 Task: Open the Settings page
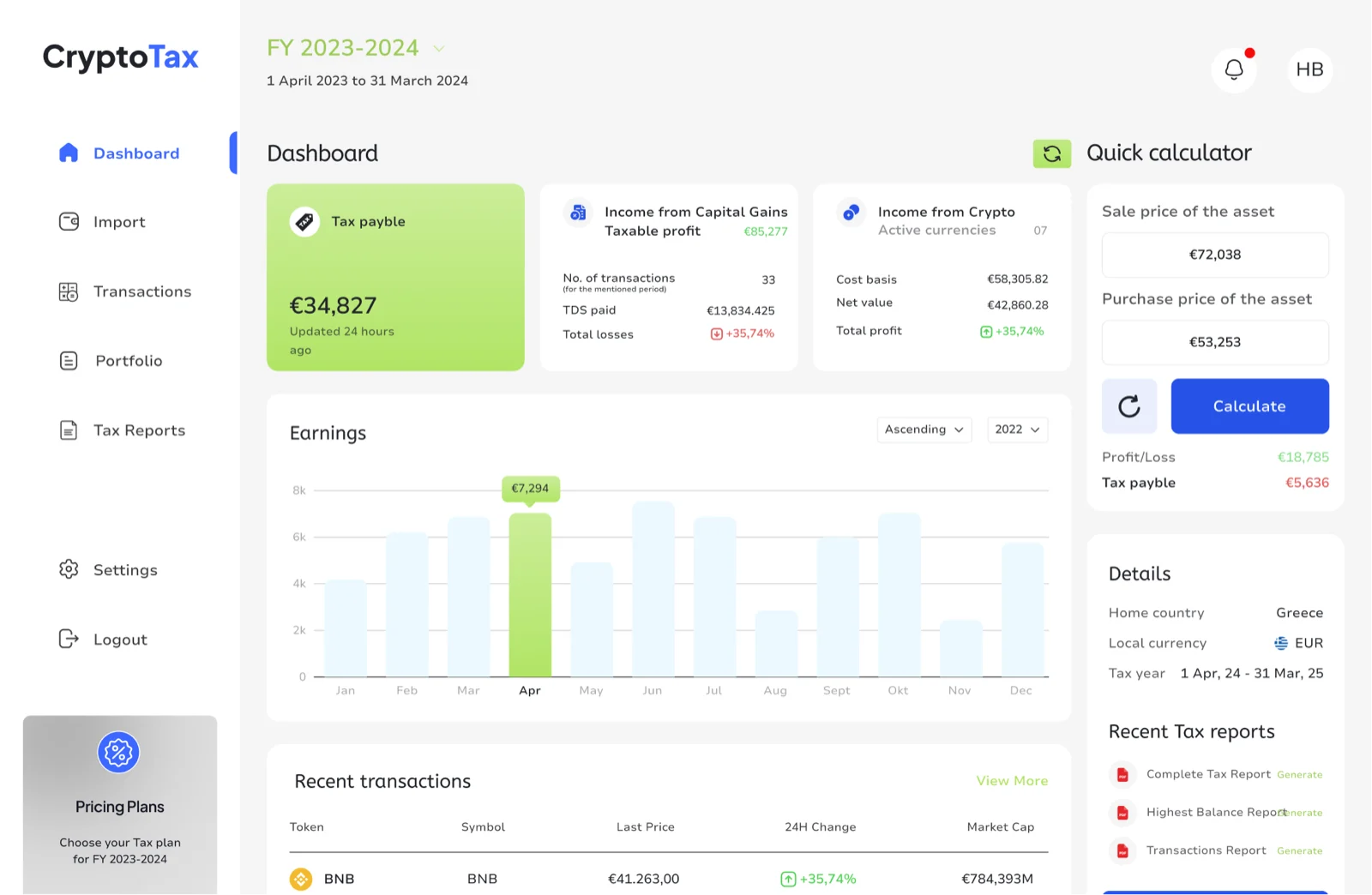click(125, 570)
